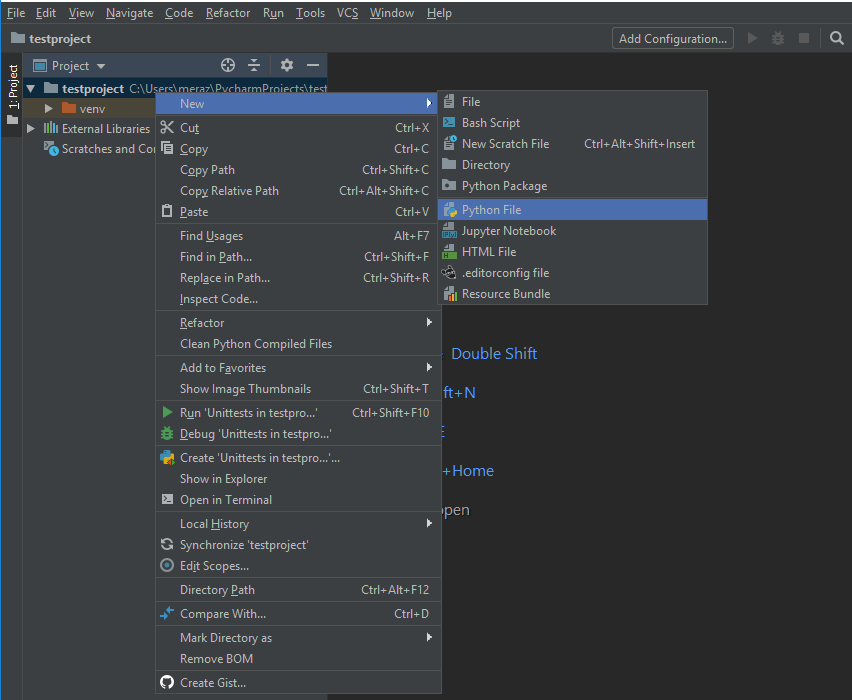This screenshot has height=700, width=852.
Task: Open the Local History submenu
Action: coord(214,524)
